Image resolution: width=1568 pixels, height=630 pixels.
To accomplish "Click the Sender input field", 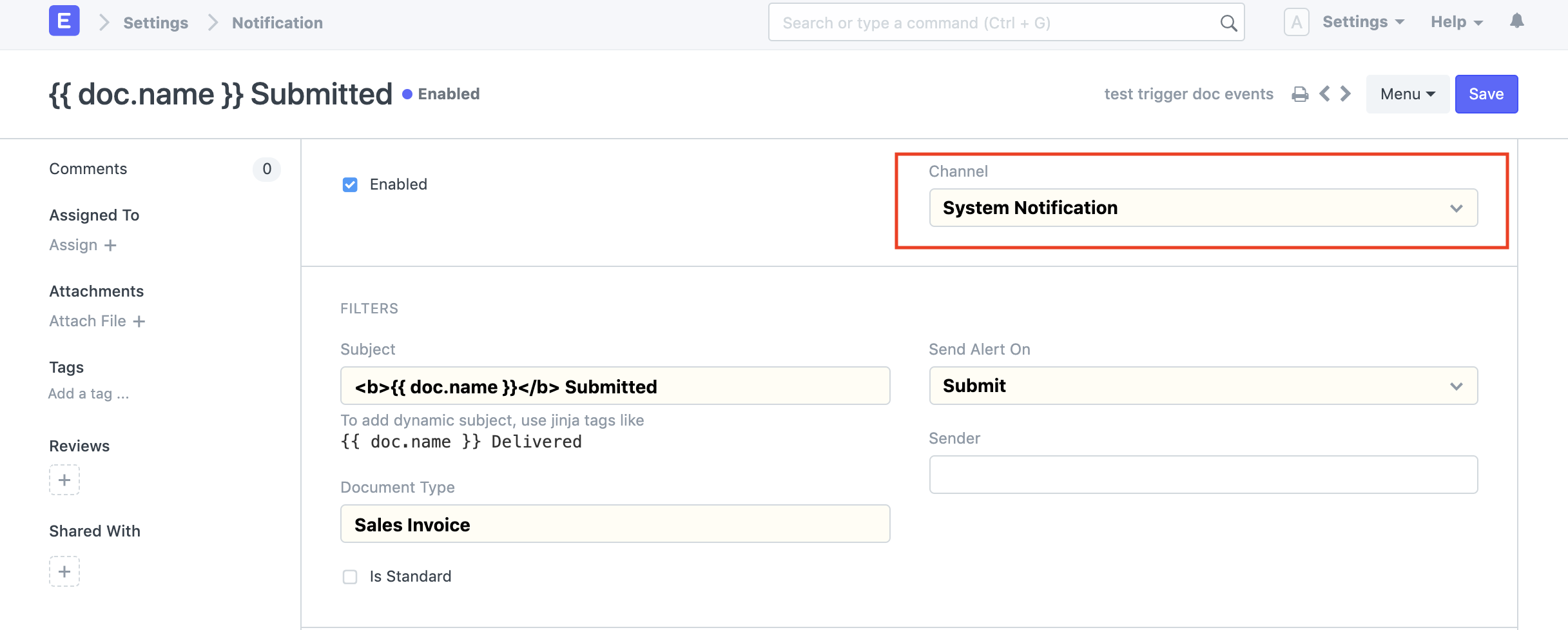I will (1203, 475).
